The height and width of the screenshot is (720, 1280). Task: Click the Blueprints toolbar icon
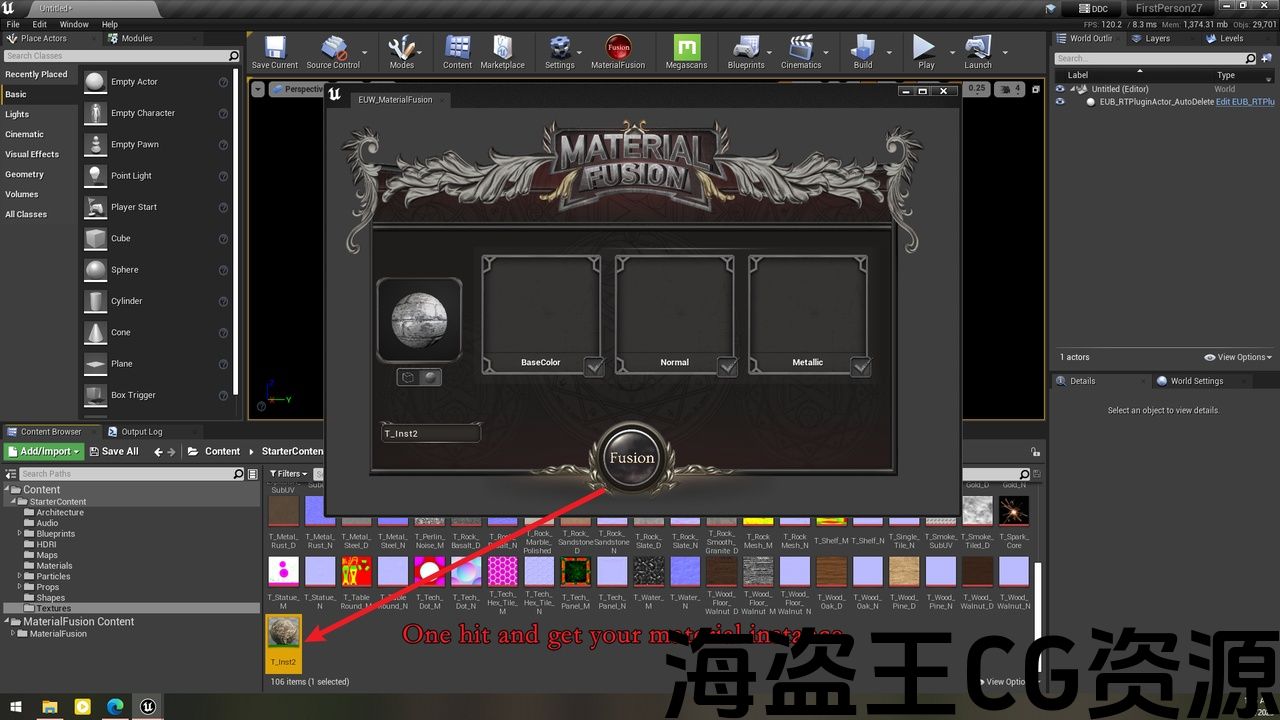[746, 50]
